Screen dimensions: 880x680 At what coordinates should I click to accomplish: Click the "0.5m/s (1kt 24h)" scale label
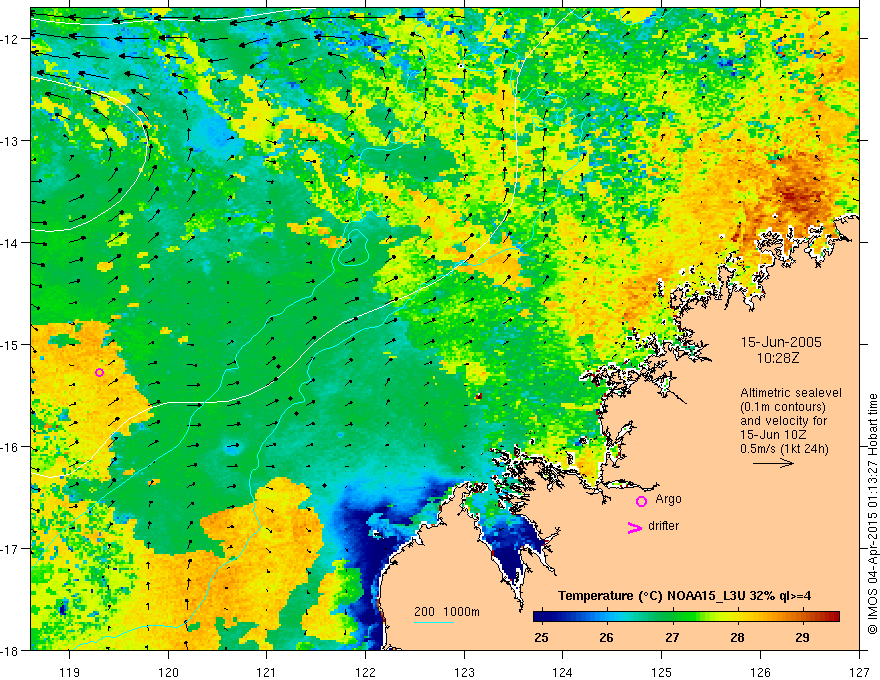click(785, 449)
